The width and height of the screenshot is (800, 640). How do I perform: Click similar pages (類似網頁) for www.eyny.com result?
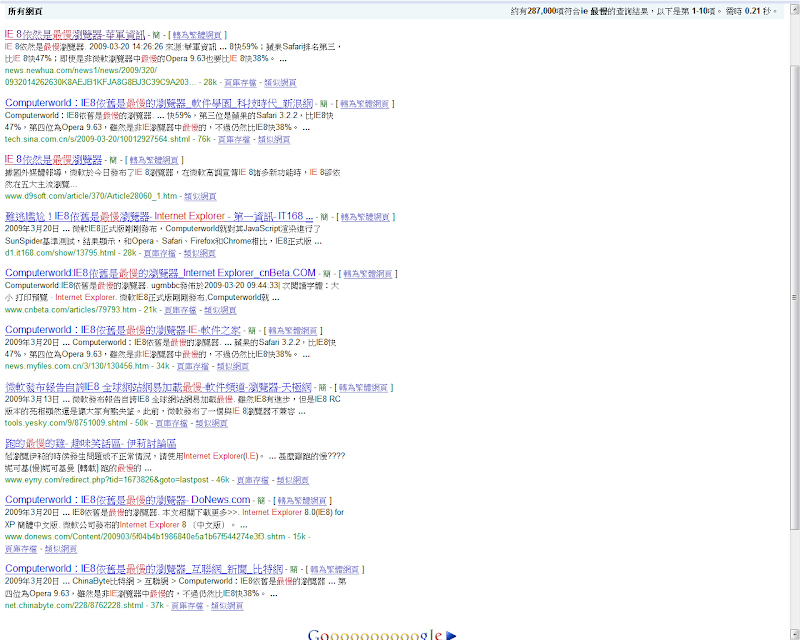pyautogui.click(x=293, y=480)
